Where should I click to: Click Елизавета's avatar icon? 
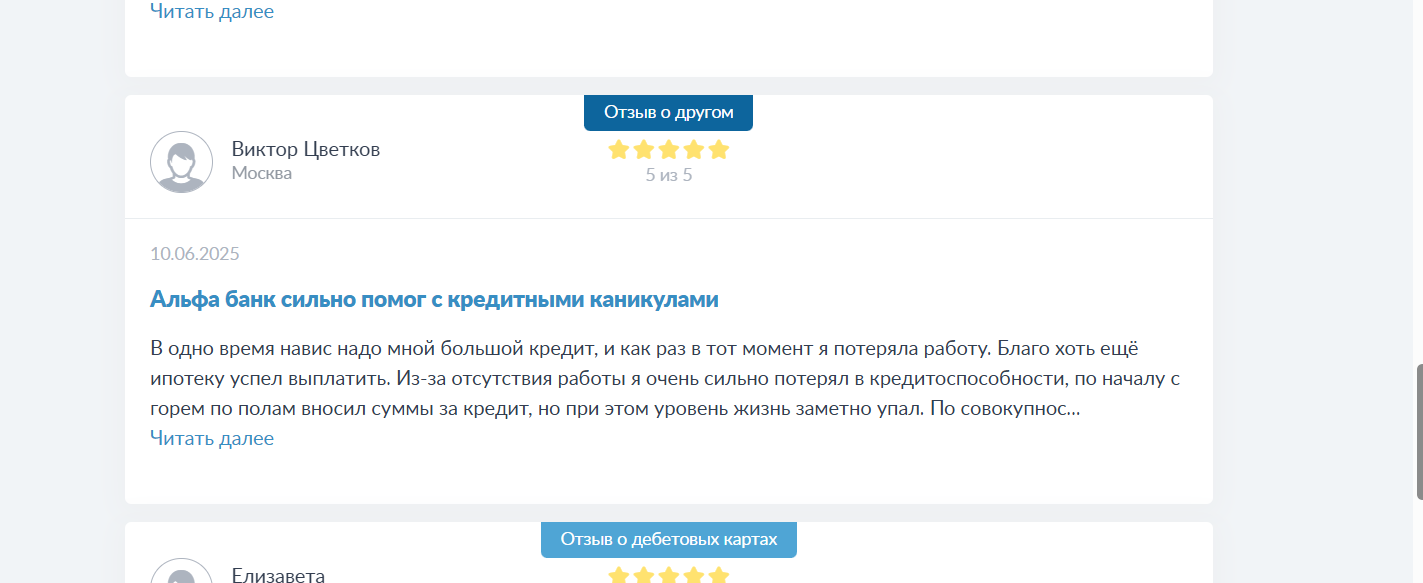(181, 571)
